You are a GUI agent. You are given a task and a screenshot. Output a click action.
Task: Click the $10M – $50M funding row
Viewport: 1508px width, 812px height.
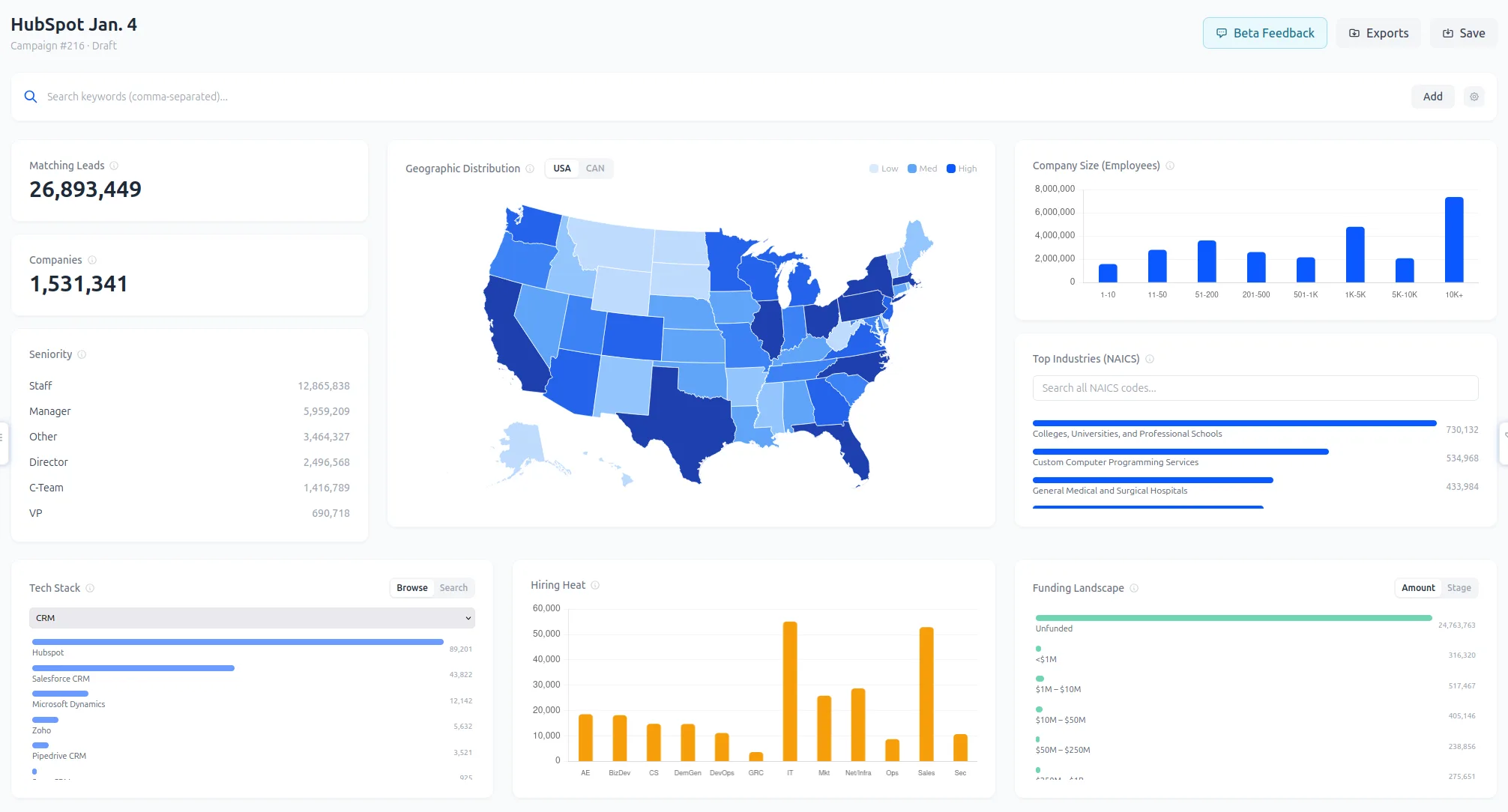tap(1255, 715)
